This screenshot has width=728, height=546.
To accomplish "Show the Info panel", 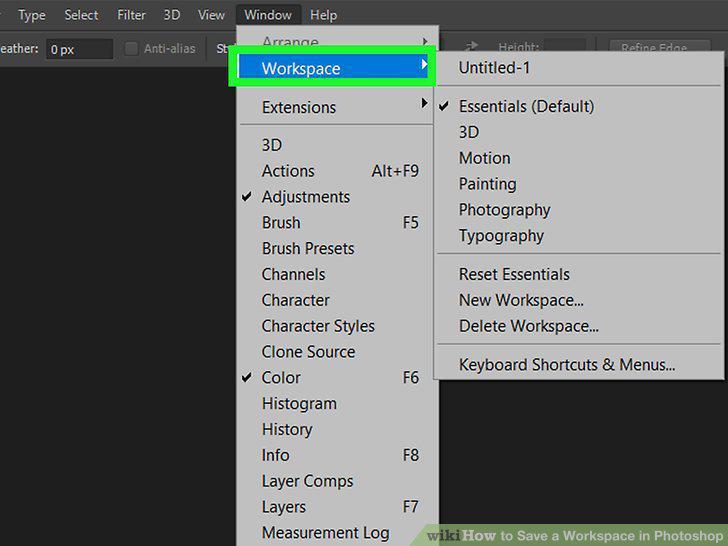I will coord(337,455).
